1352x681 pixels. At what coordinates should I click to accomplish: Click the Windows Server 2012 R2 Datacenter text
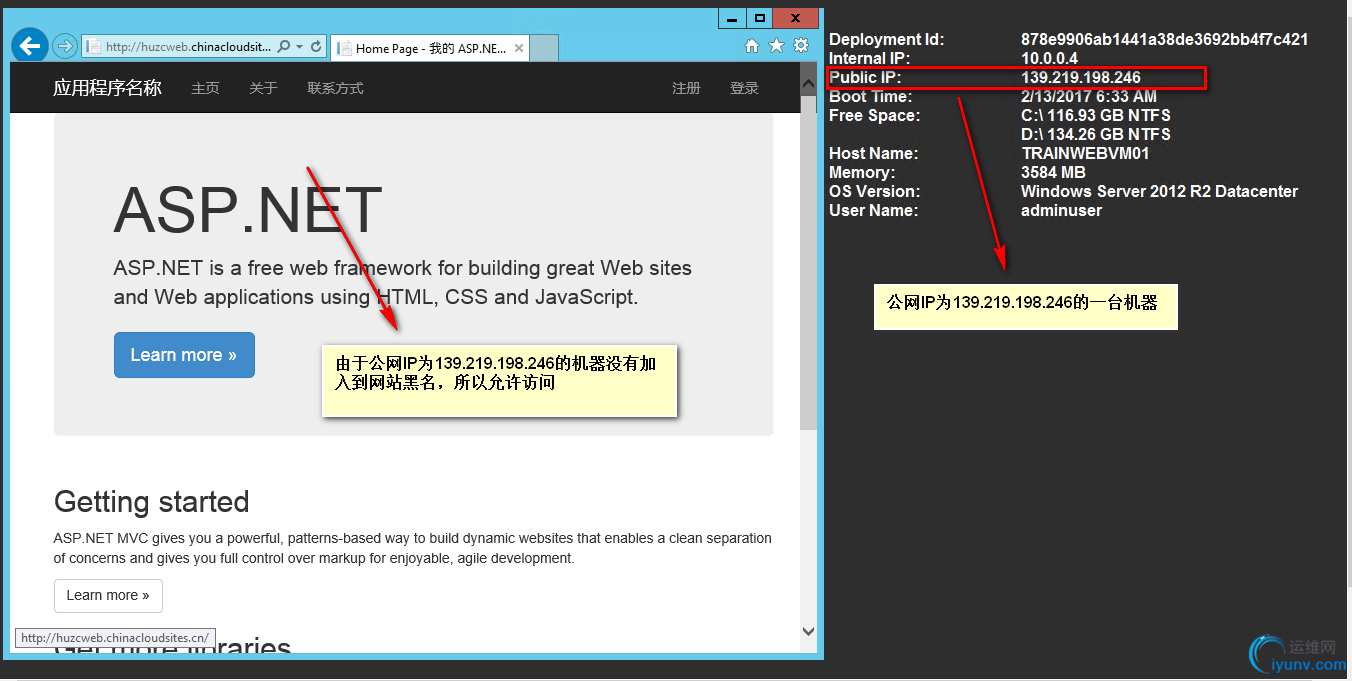[x=1159, y=191]
